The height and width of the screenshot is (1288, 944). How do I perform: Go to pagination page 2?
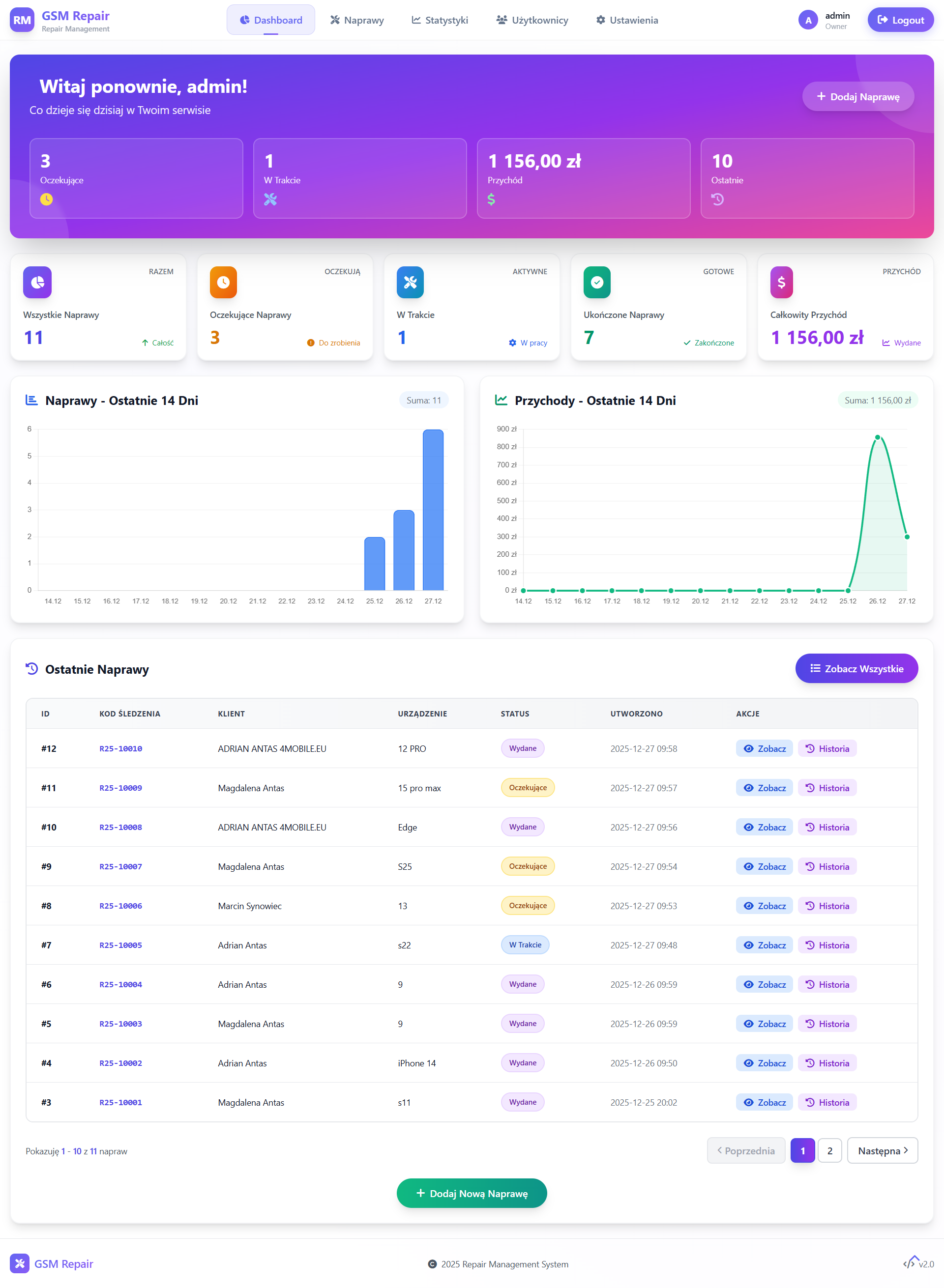(x=830, y=1150)
